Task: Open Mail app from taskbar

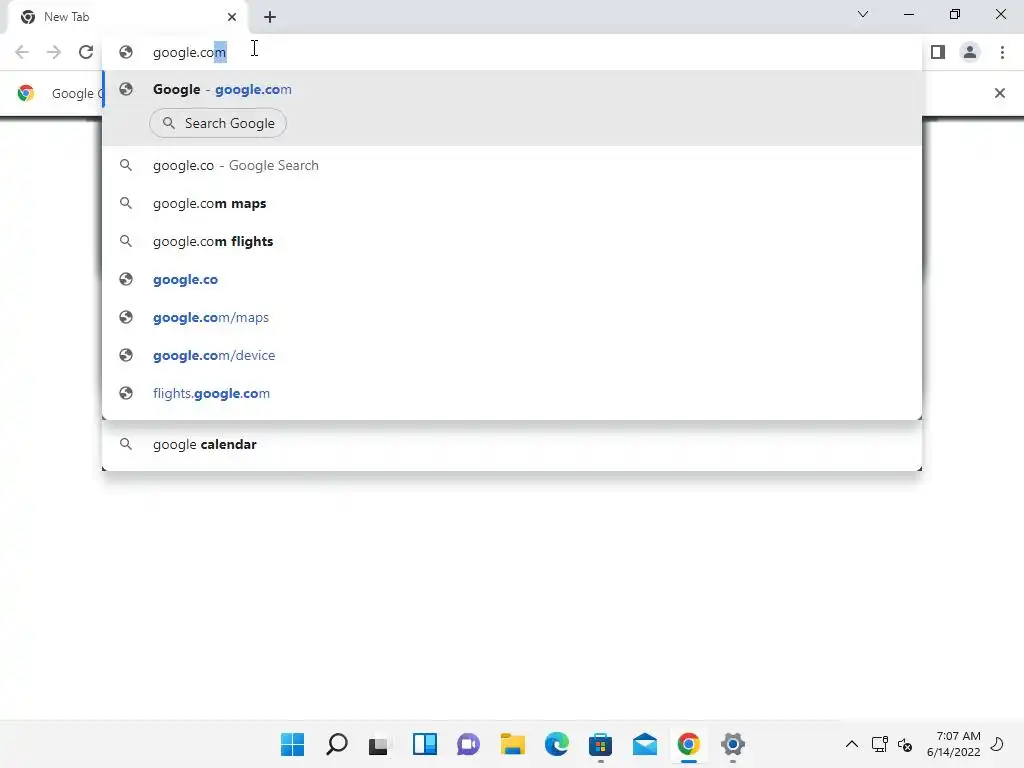Action: (645, 744)
